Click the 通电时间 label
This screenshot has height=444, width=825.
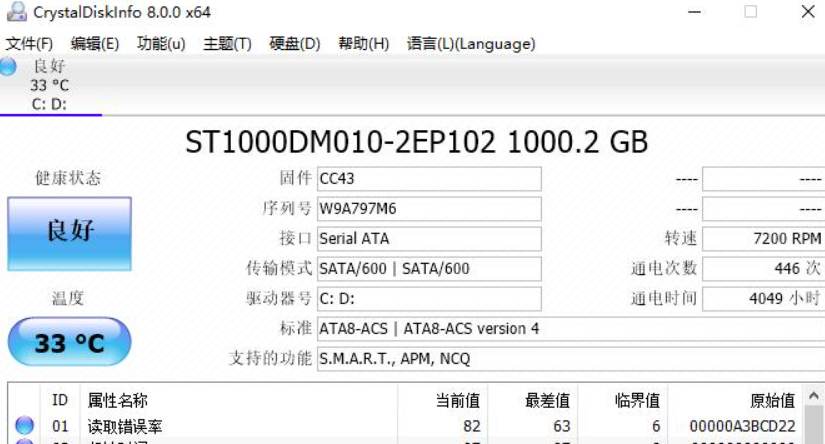[x=664, y=298]
